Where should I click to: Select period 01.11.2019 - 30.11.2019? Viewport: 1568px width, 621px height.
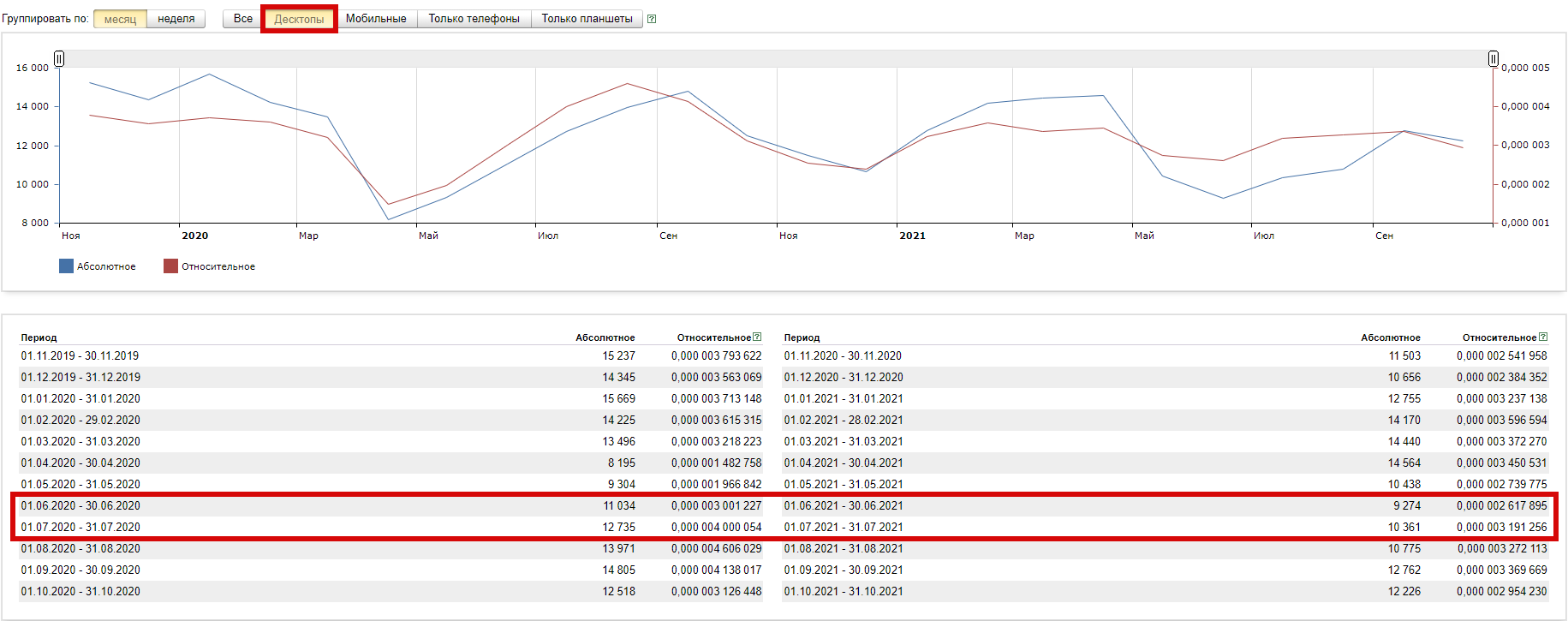click(80, 355)
